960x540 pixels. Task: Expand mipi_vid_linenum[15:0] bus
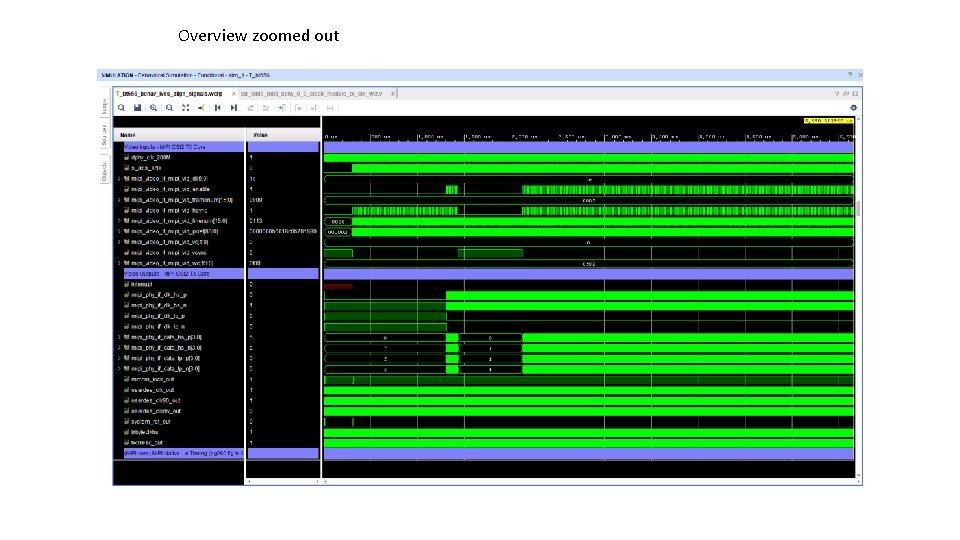(119, 221)
